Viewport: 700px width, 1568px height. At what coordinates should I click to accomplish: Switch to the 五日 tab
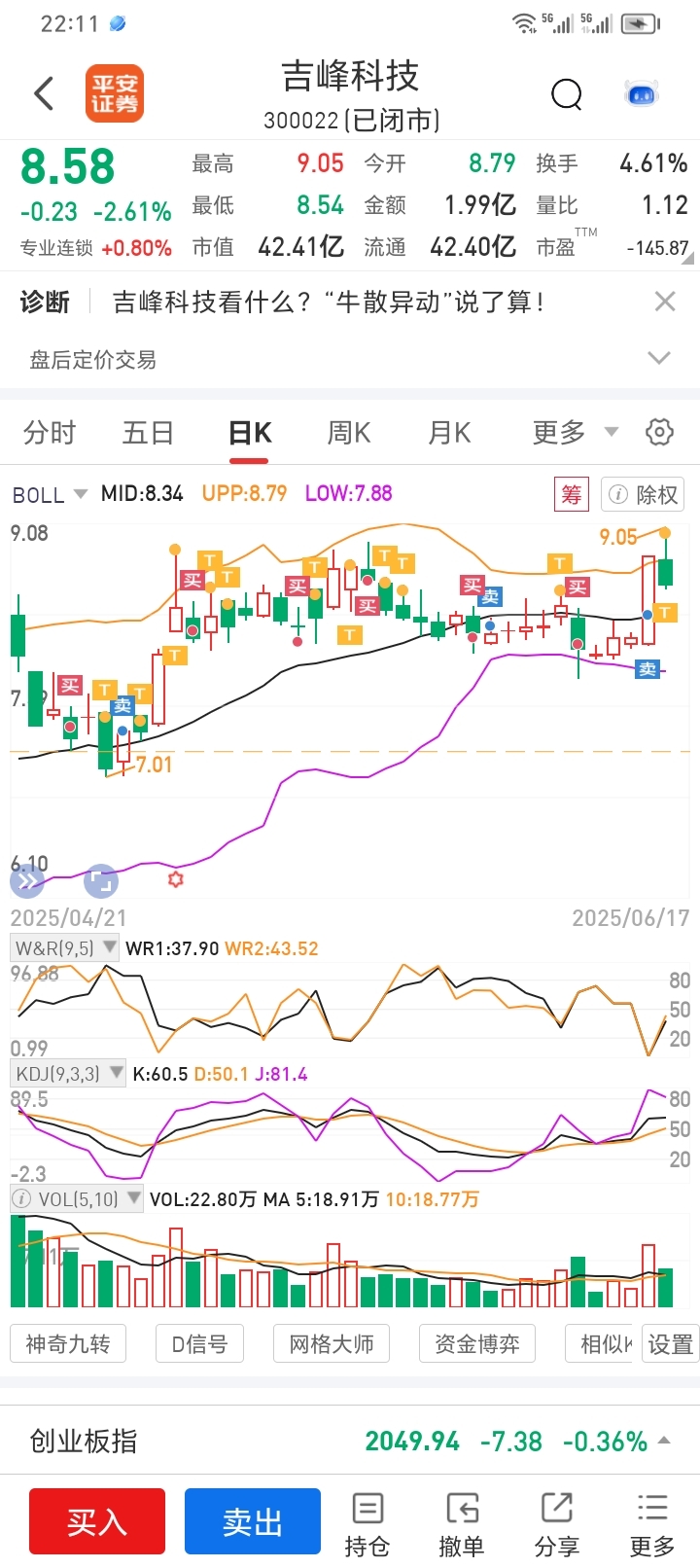(148, 432)
